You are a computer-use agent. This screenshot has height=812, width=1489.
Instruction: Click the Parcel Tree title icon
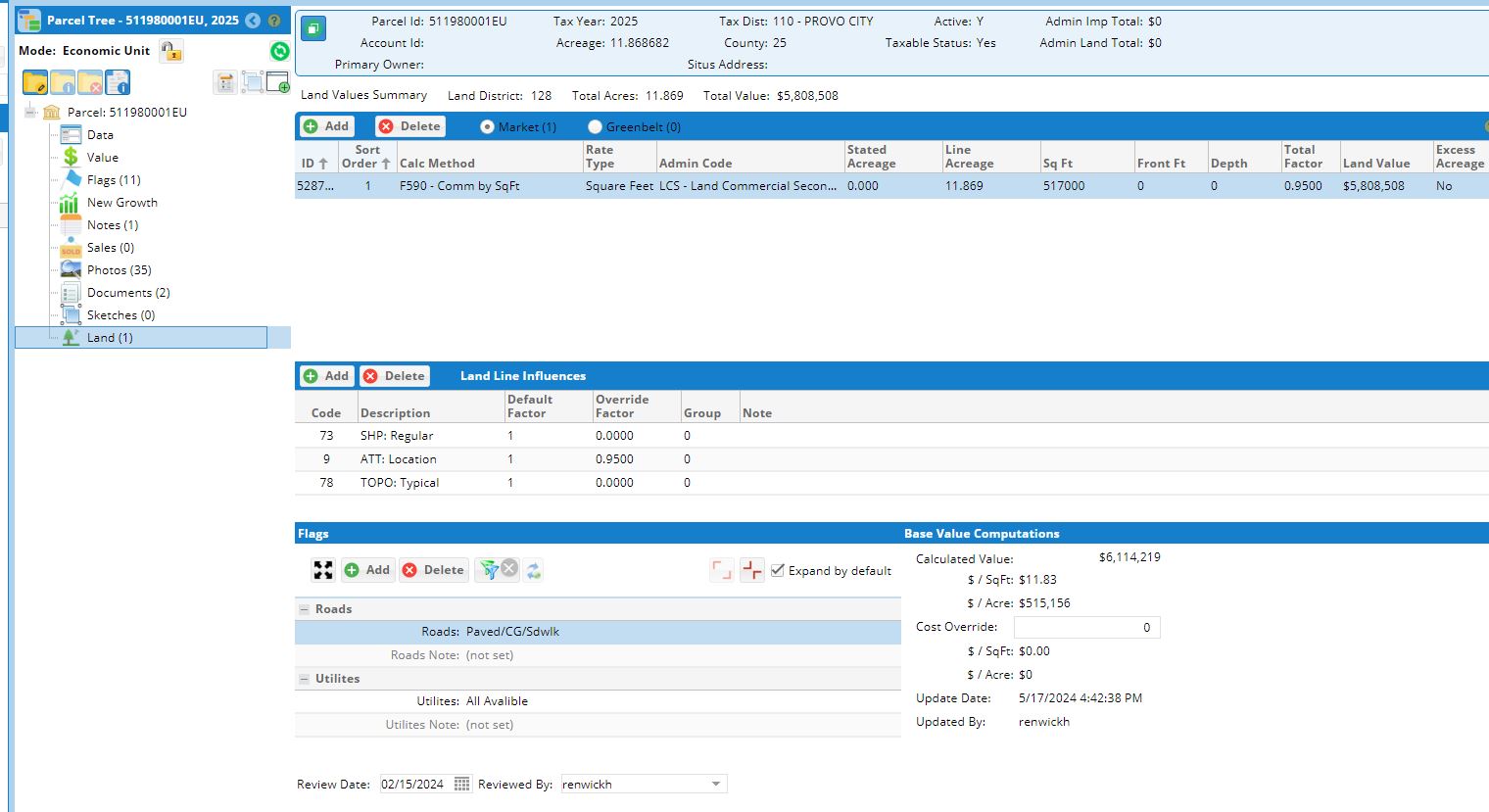(x=29, y=20)
